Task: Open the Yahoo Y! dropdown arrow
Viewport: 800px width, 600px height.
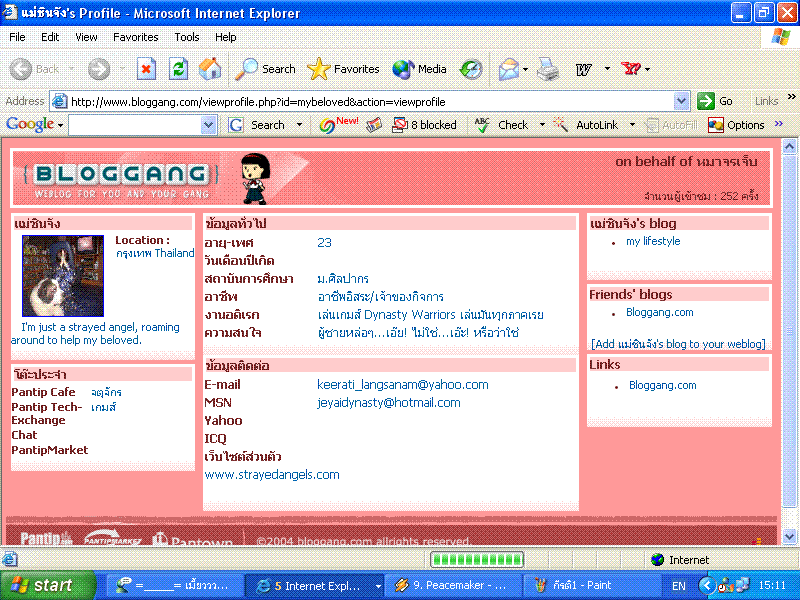Action: [647, 69]
